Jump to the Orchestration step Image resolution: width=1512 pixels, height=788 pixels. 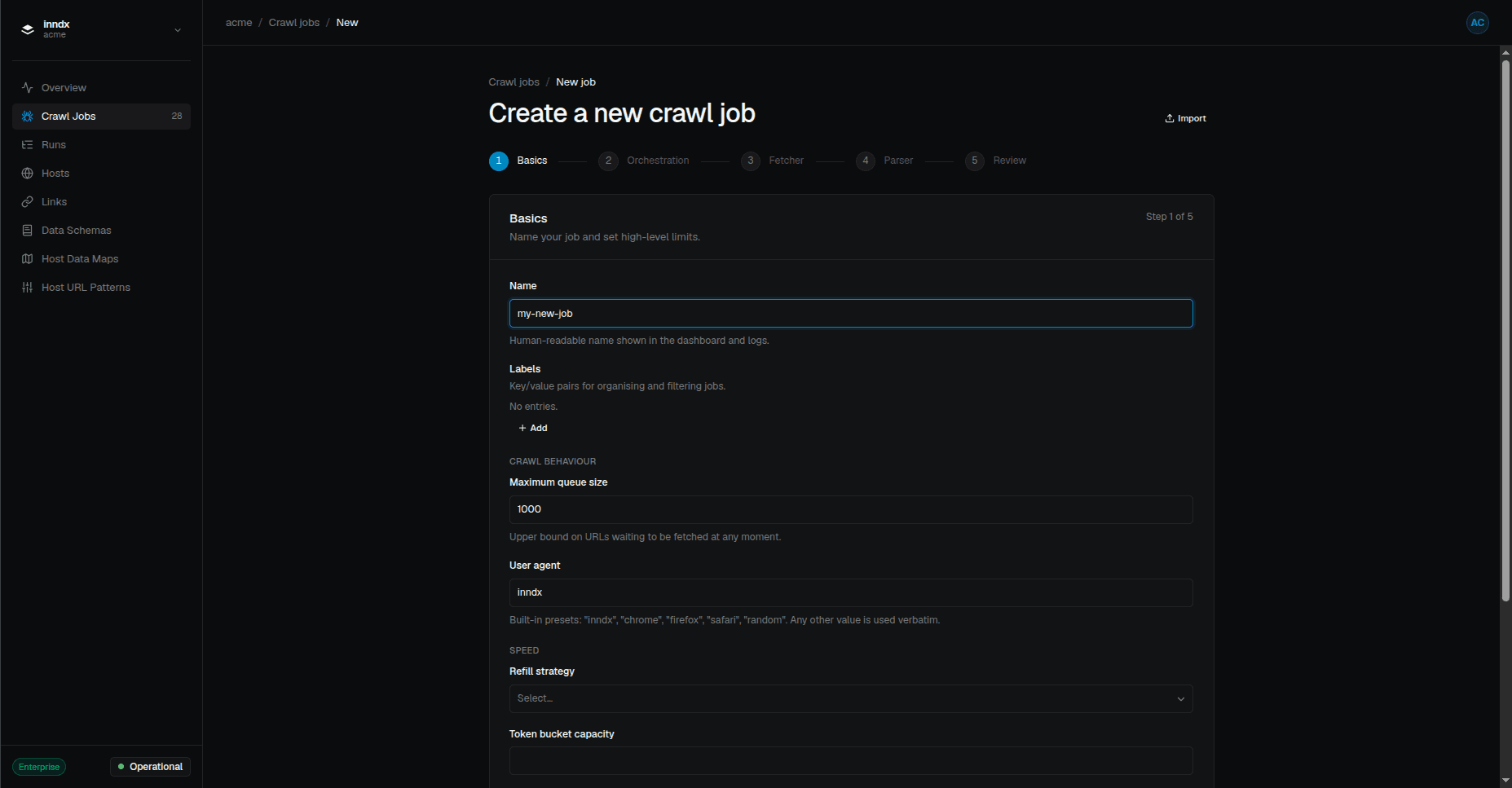tap(644, 161)
